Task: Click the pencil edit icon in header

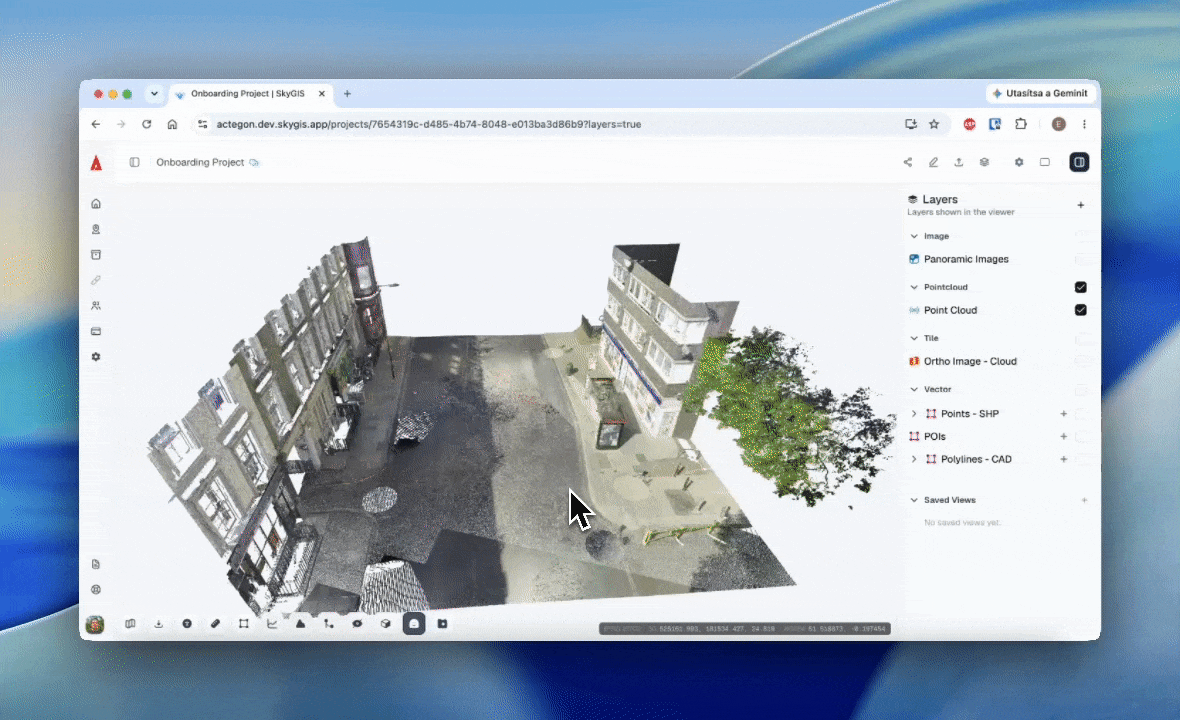Action: pyautogui.click(x=933, y=163)
